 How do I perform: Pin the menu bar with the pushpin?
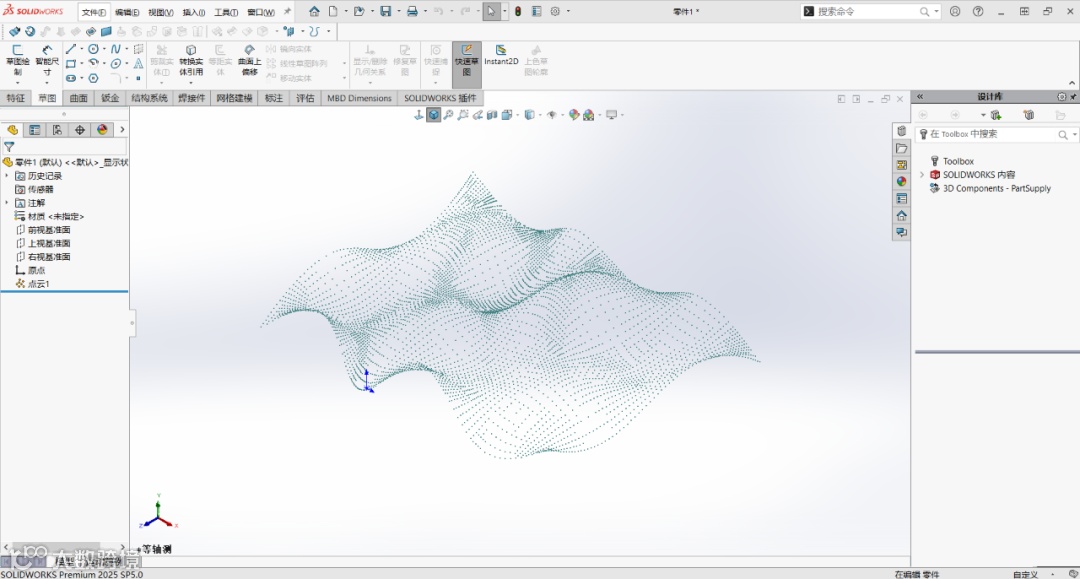(x=288, y=11)
